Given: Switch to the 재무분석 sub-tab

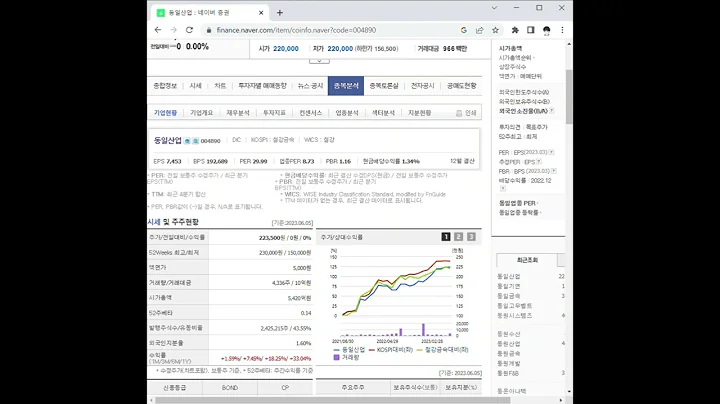Looking at the screenshot, I should 238,113.
